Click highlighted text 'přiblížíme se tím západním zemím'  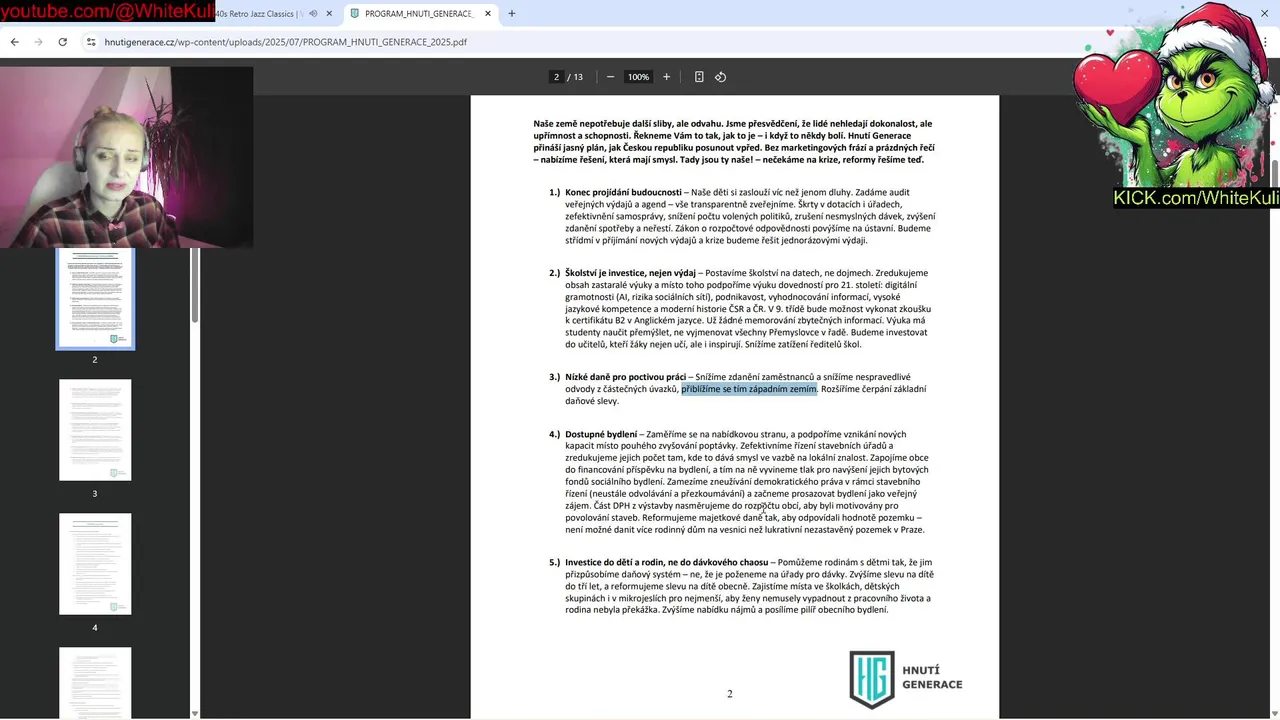point(749,389)
